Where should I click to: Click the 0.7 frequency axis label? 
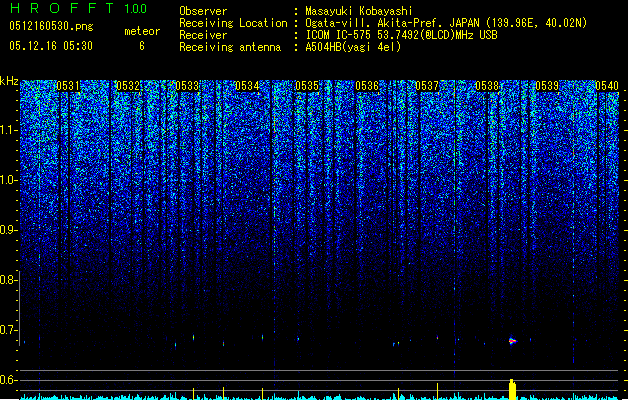(8, 330)
